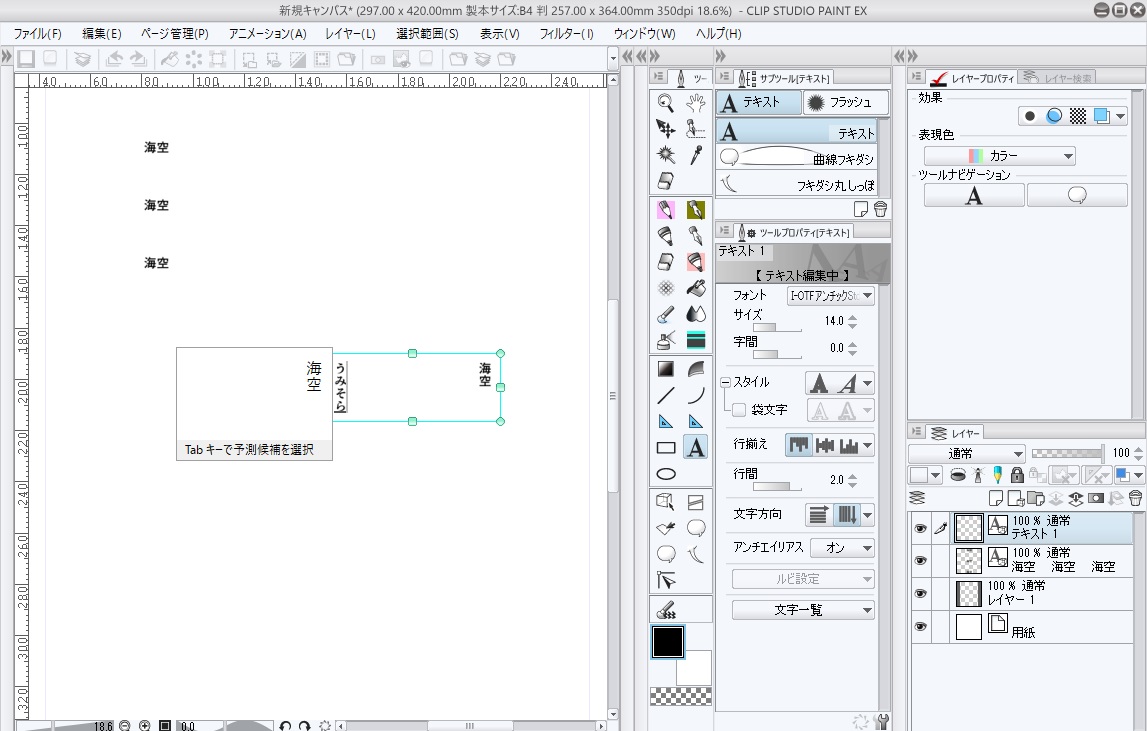Toggle visibility of the 用紙 layer
This screenshot has width=1147, height=731.
[920, 627]
